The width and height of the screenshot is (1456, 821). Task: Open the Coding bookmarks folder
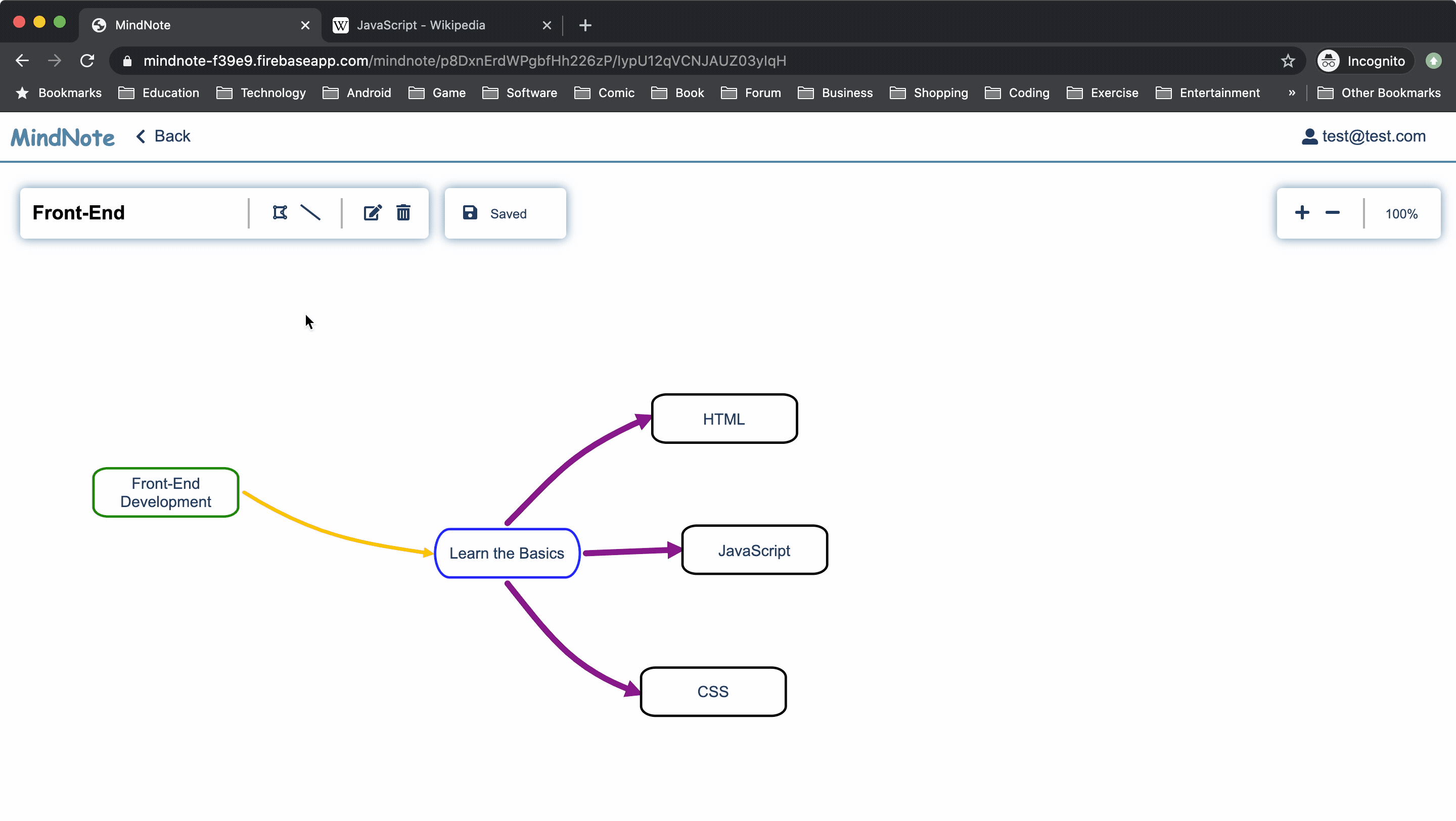(x=1017, y=93)
